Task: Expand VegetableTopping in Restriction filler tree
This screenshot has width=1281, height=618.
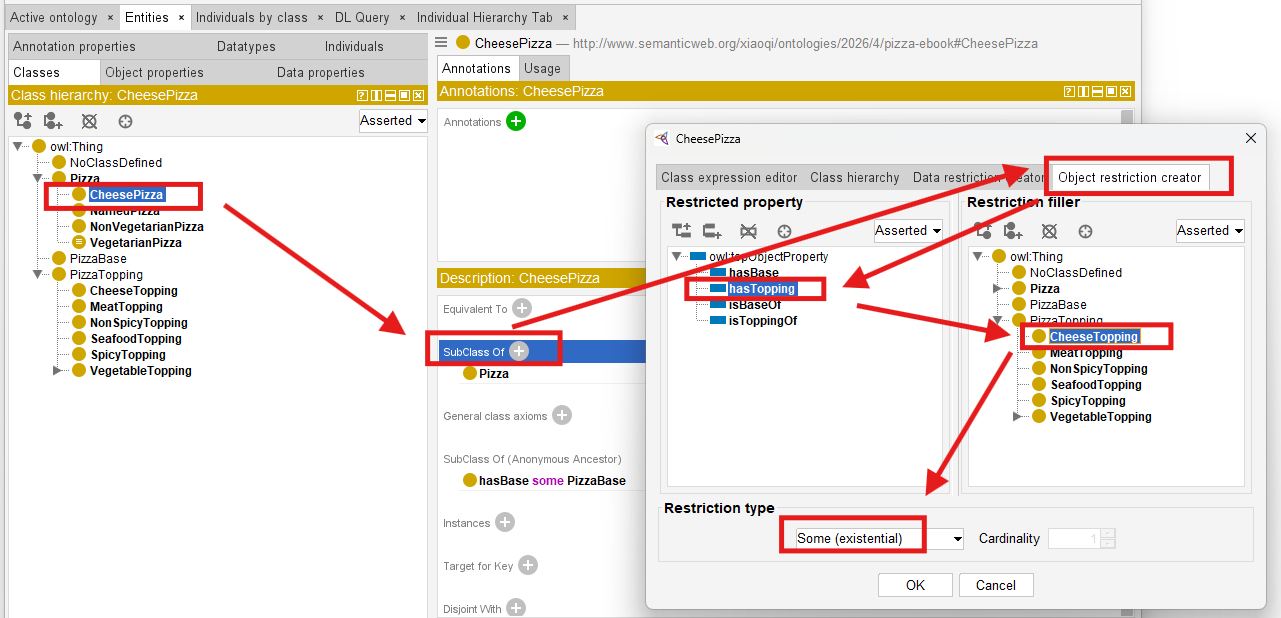Action: coord(1017,416)
